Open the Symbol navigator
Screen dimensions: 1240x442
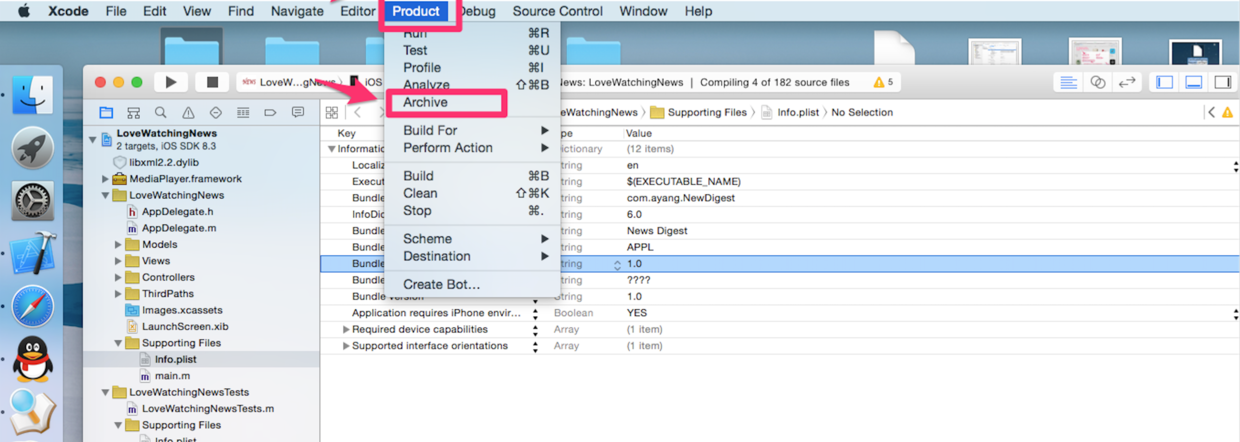tap(133, 113)
